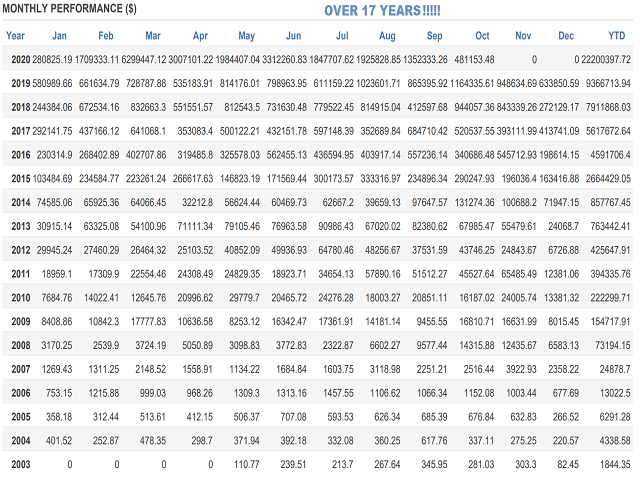The width and height of the screenshot is (640, 480).
Task: Click the 2017 Sep value 684710.42
Action: (x=427, y=131)
